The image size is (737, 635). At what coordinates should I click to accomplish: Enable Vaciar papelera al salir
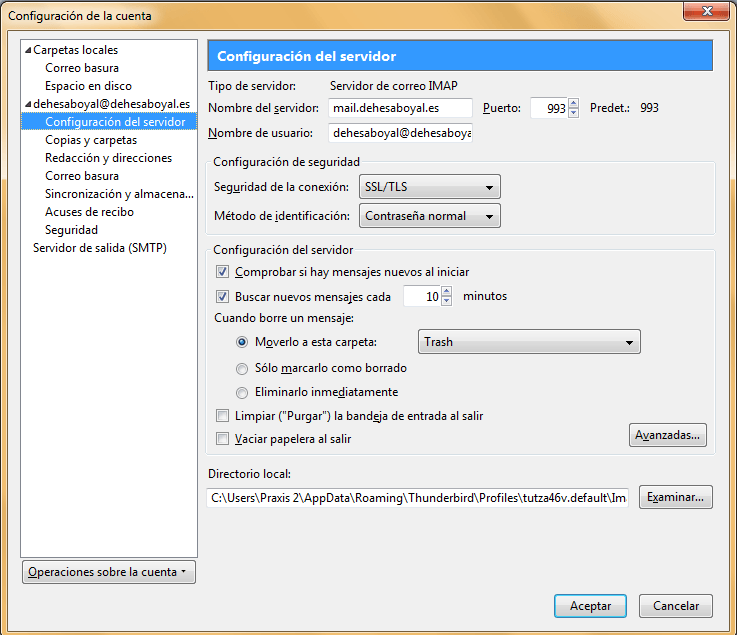tap(222, 439)
